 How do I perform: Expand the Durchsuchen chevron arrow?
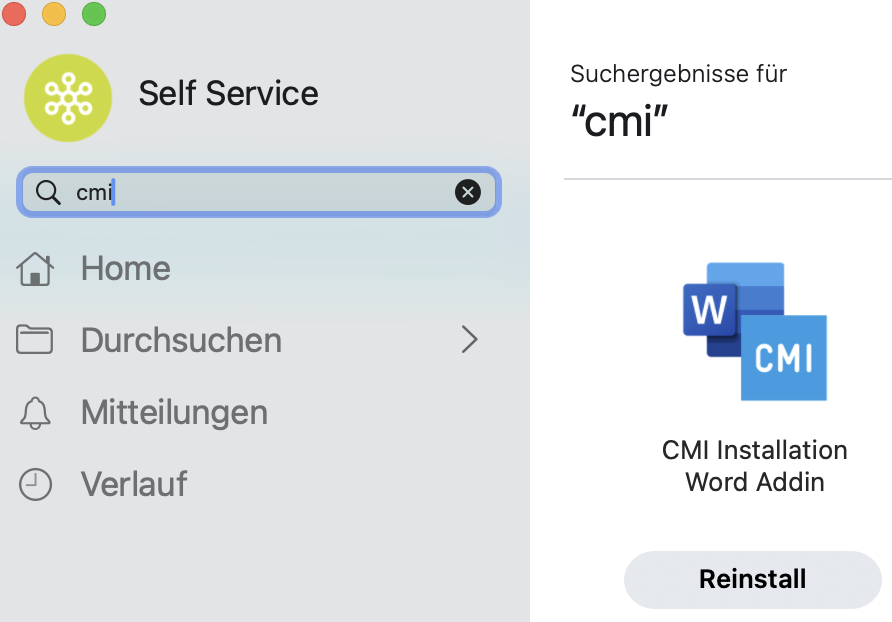coord(469,341)
